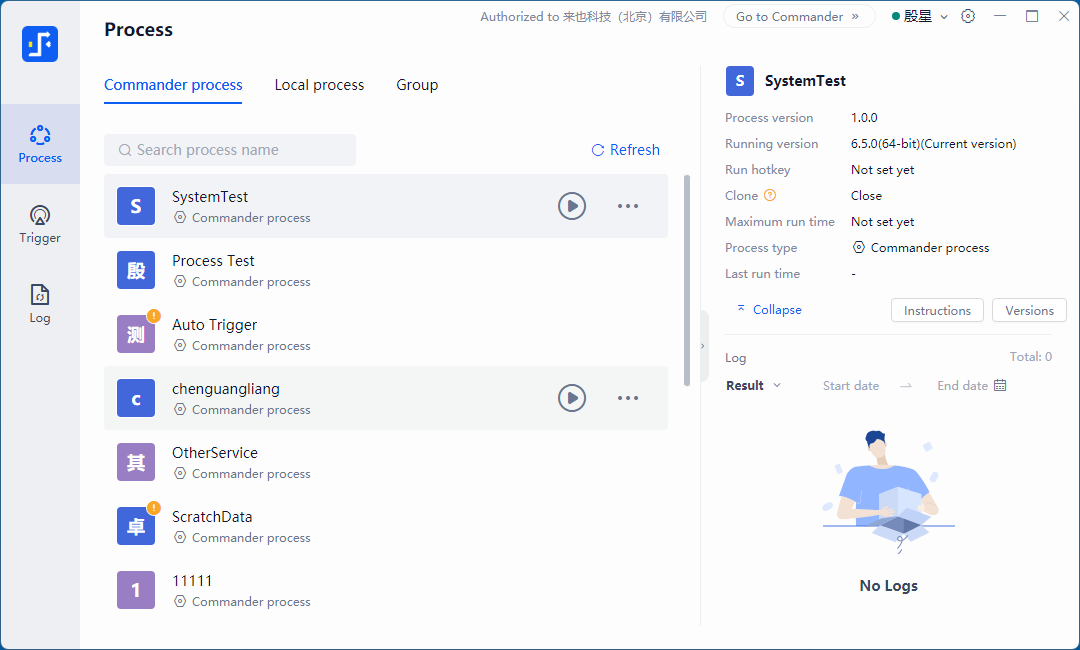Click the warning badge on Auto Trigger

154,316
